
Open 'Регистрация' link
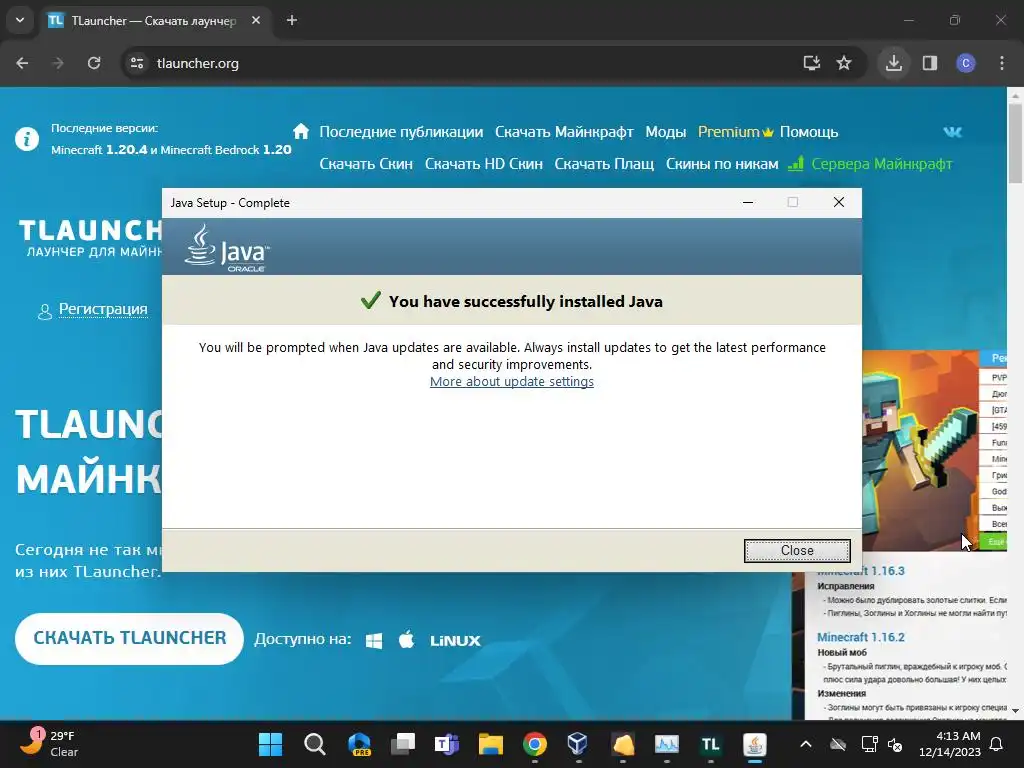pyautogui.click(x=103, y=309)
